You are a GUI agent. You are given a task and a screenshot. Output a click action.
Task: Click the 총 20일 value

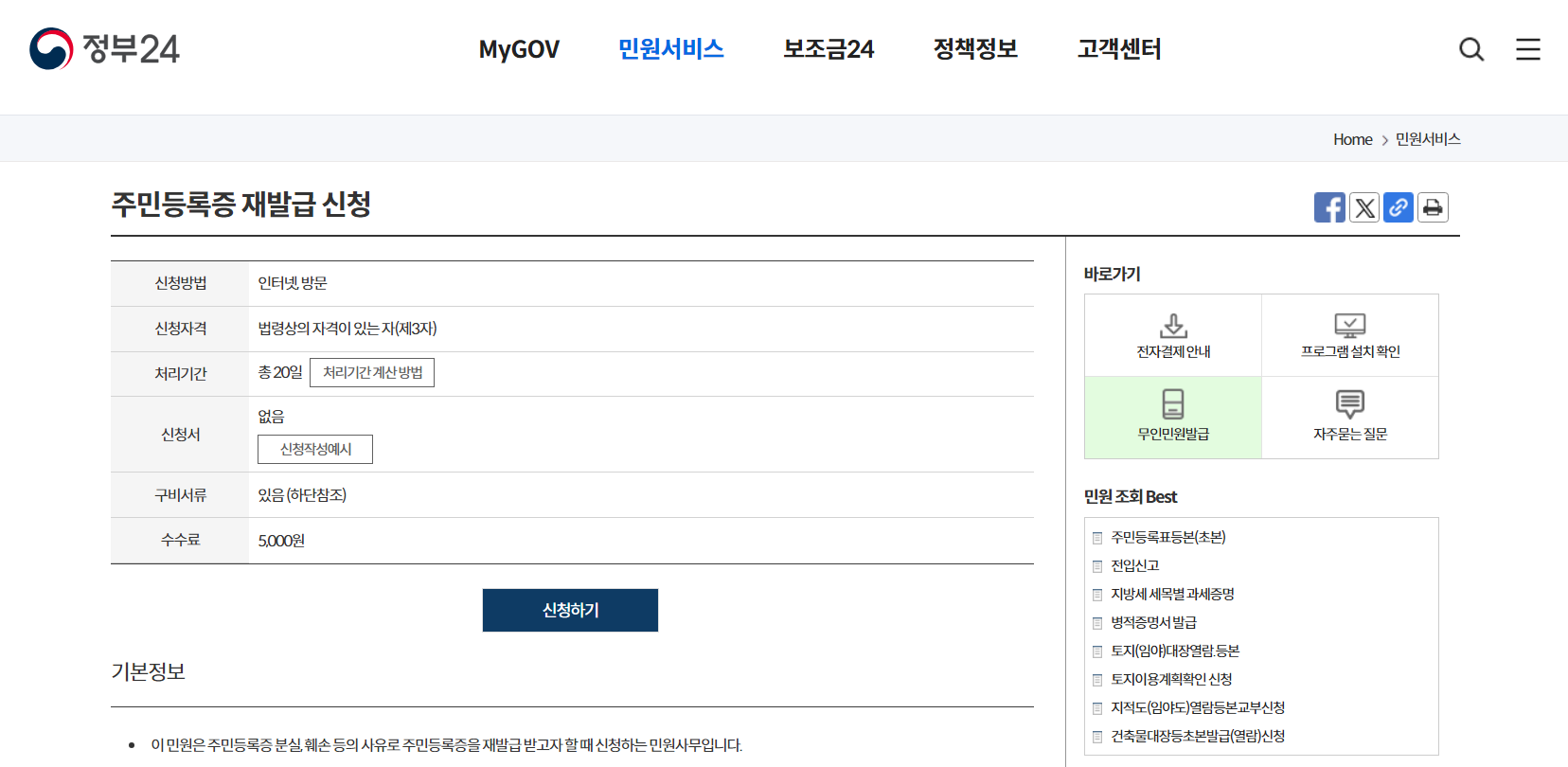[280, 372]
